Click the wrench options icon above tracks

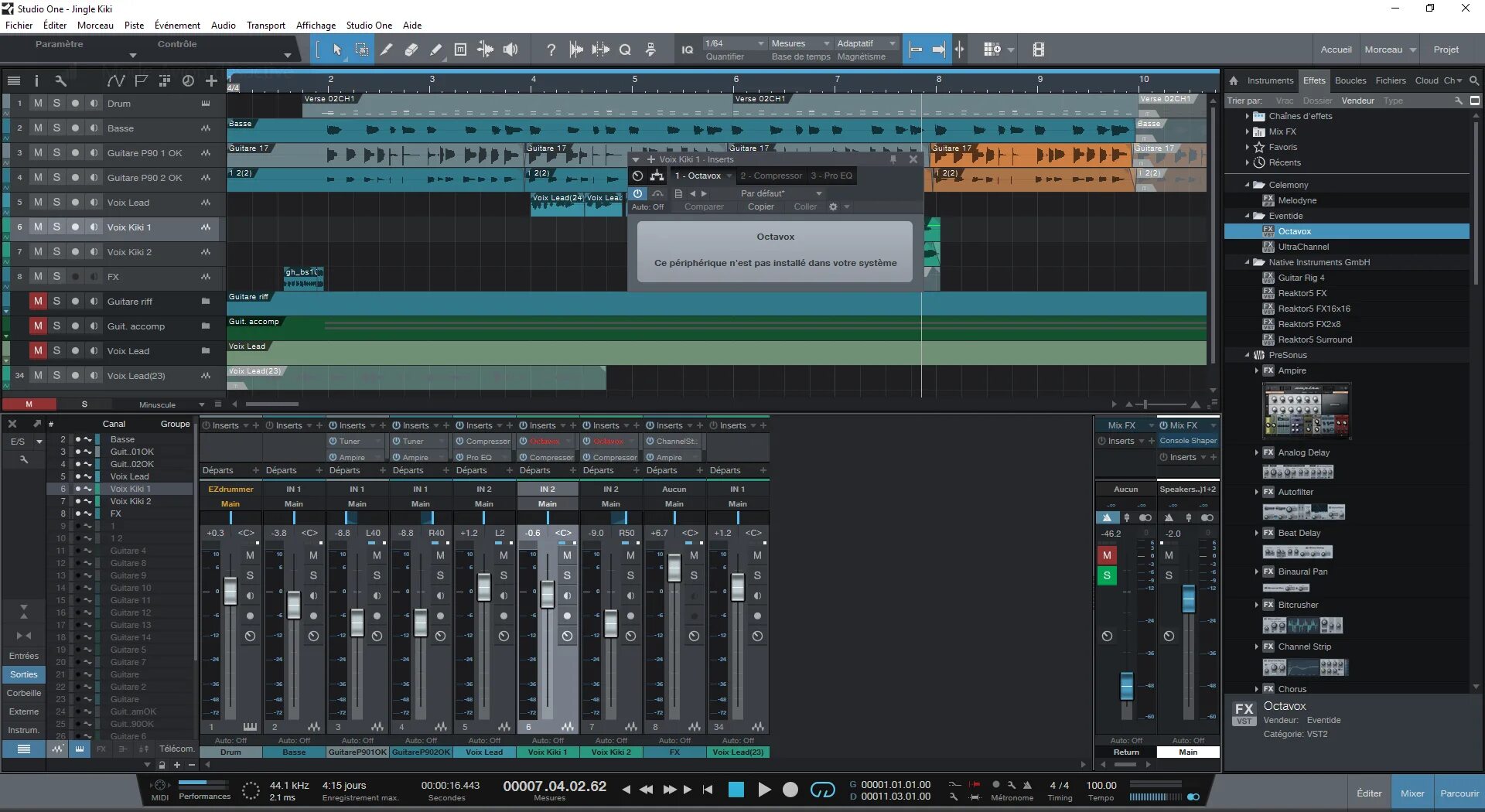(60, 80)
